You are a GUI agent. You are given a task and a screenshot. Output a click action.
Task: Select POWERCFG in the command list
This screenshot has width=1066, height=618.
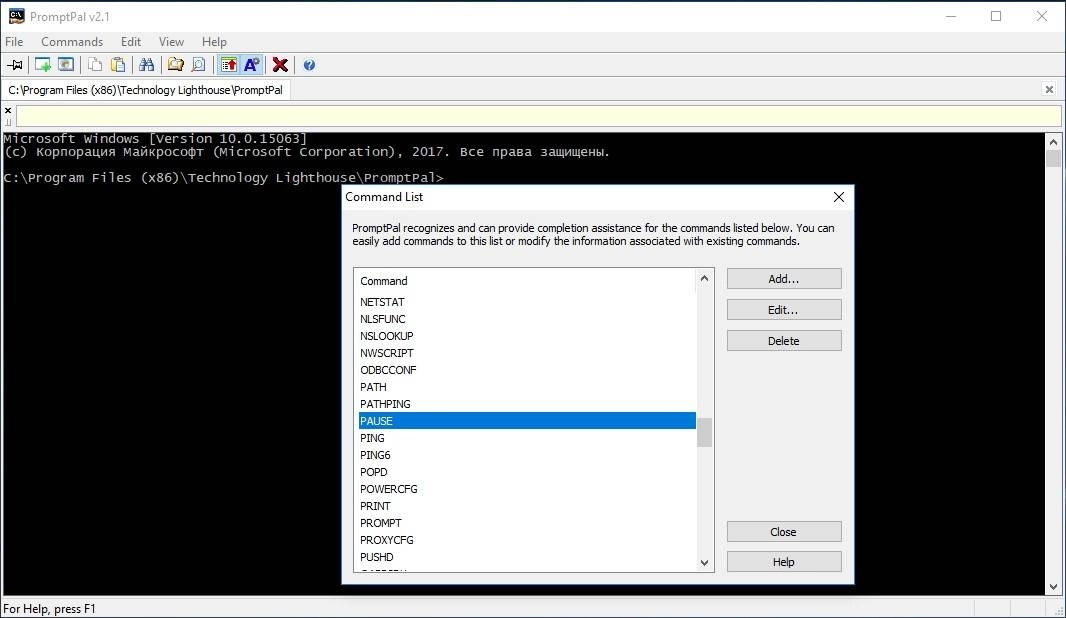(527, 489)
